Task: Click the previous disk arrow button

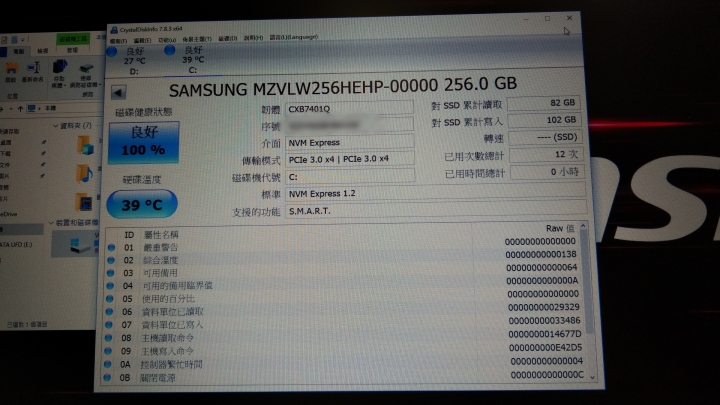Action: coord(118,93)
